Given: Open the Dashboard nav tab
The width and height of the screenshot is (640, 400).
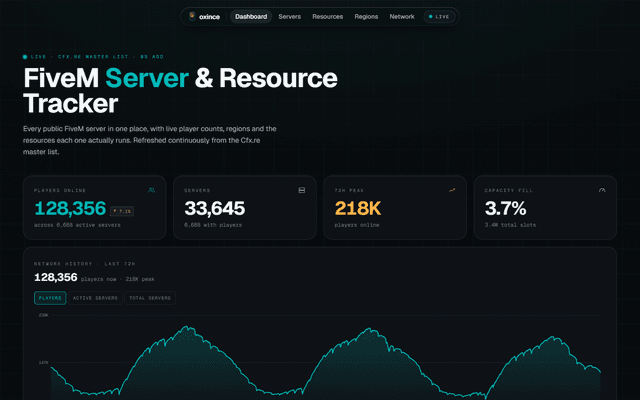Looking at the screenshot, I should tap(251, 17).
